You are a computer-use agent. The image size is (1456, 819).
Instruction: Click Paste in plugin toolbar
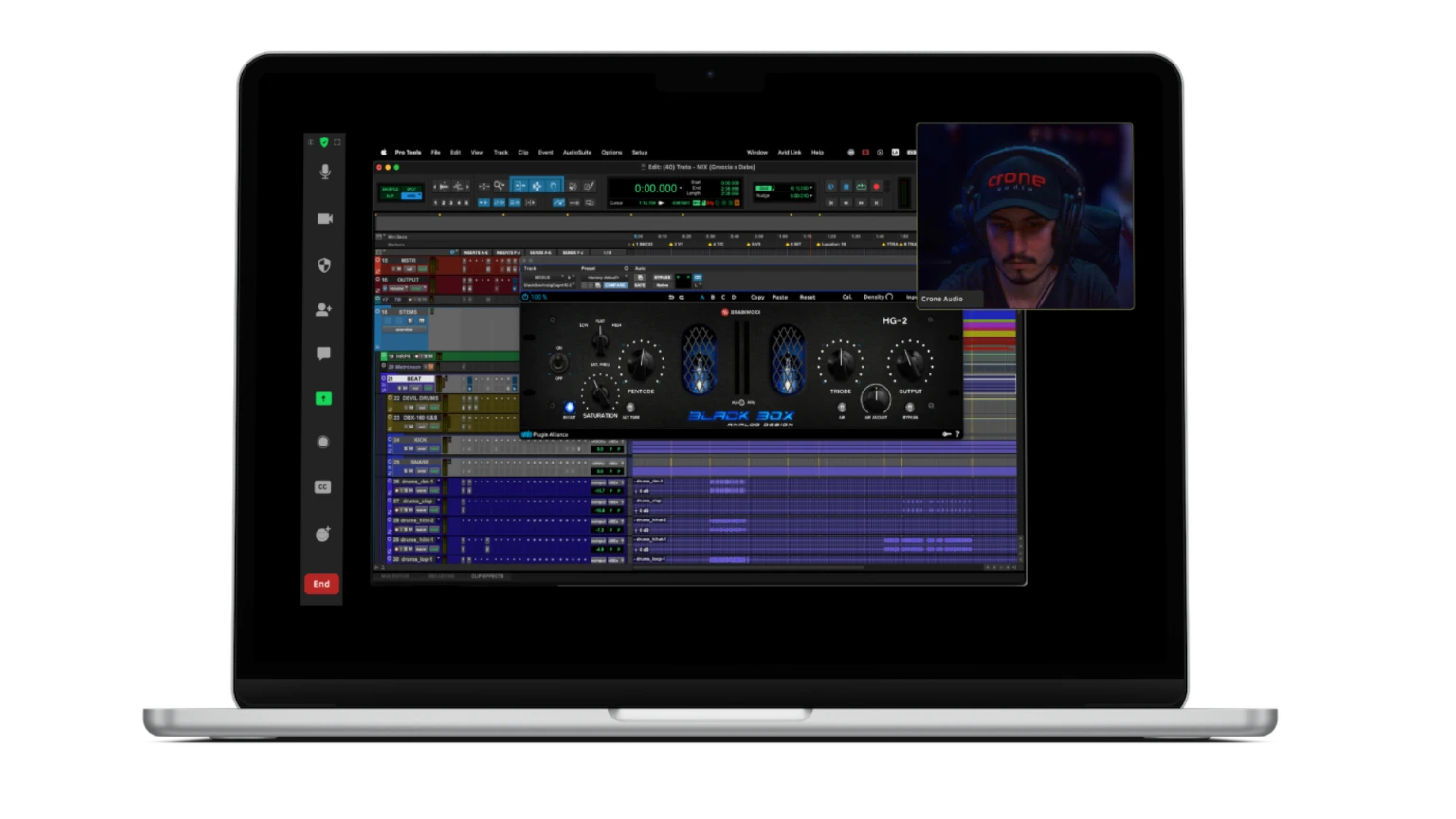pyautogui.click(x=780, y=297)
